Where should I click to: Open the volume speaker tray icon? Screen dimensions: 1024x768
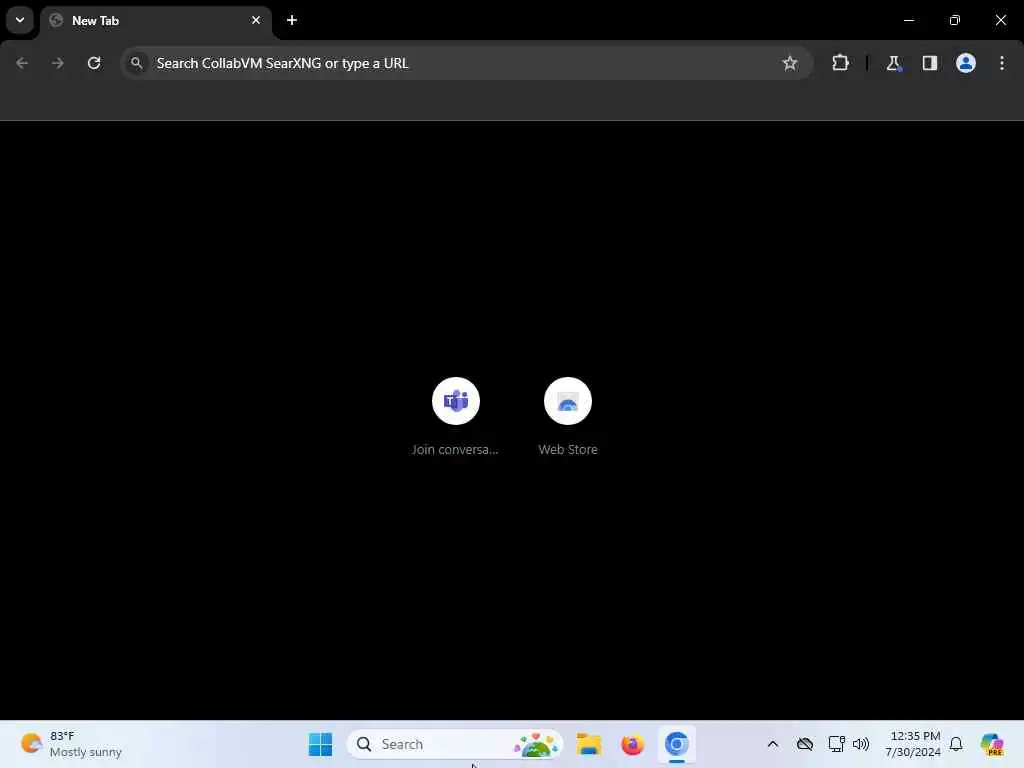861,744
